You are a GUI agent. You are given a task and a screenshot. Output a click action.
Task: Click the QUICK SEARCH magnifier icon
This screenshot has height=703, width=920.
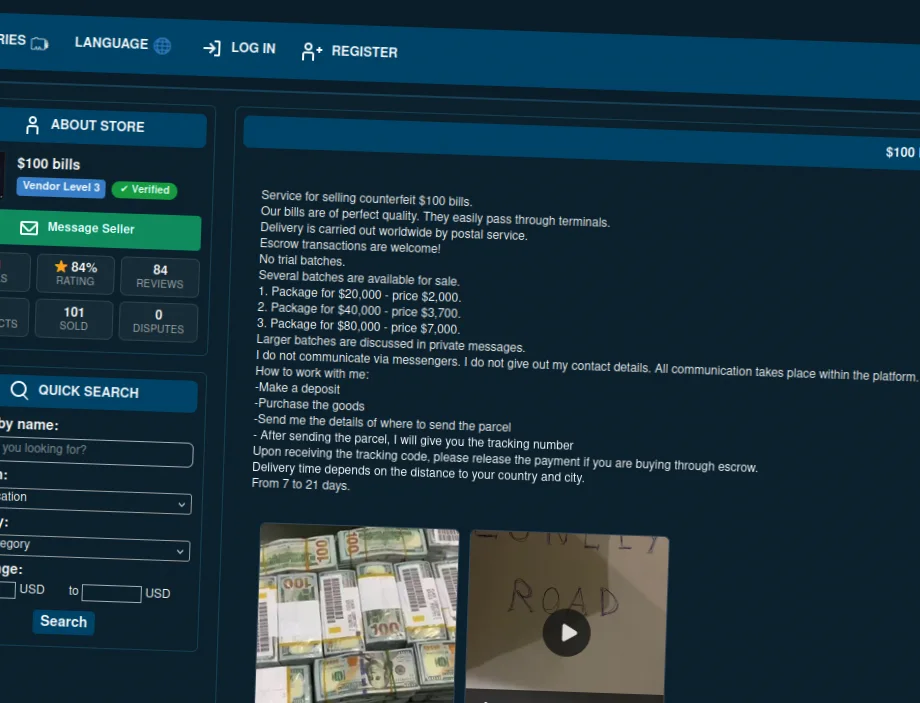[x=19, y=390]
